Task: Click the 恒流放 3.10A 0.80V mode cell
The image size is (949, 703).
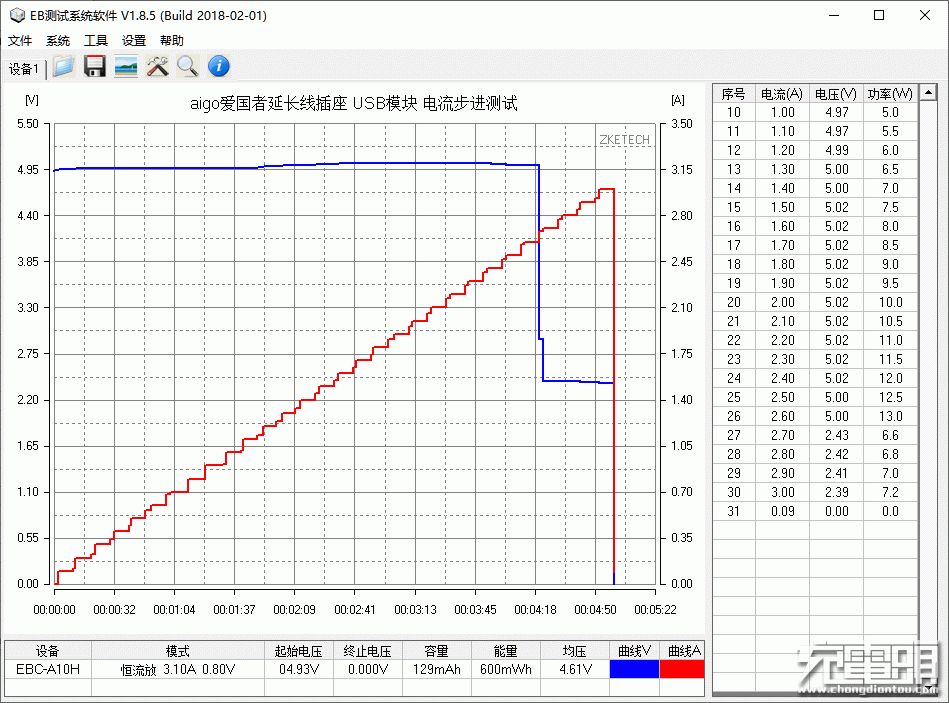Action: point(177,669)
